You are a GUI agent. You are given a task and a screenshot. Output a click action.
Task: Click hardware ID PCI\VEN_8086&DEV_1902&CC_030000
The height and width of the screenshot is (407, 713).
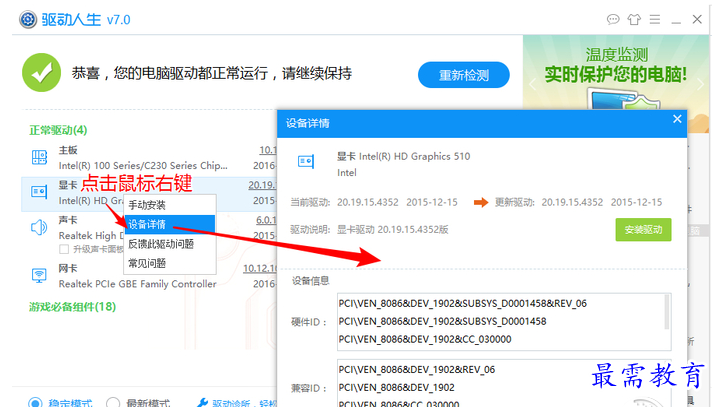(425, 339)
